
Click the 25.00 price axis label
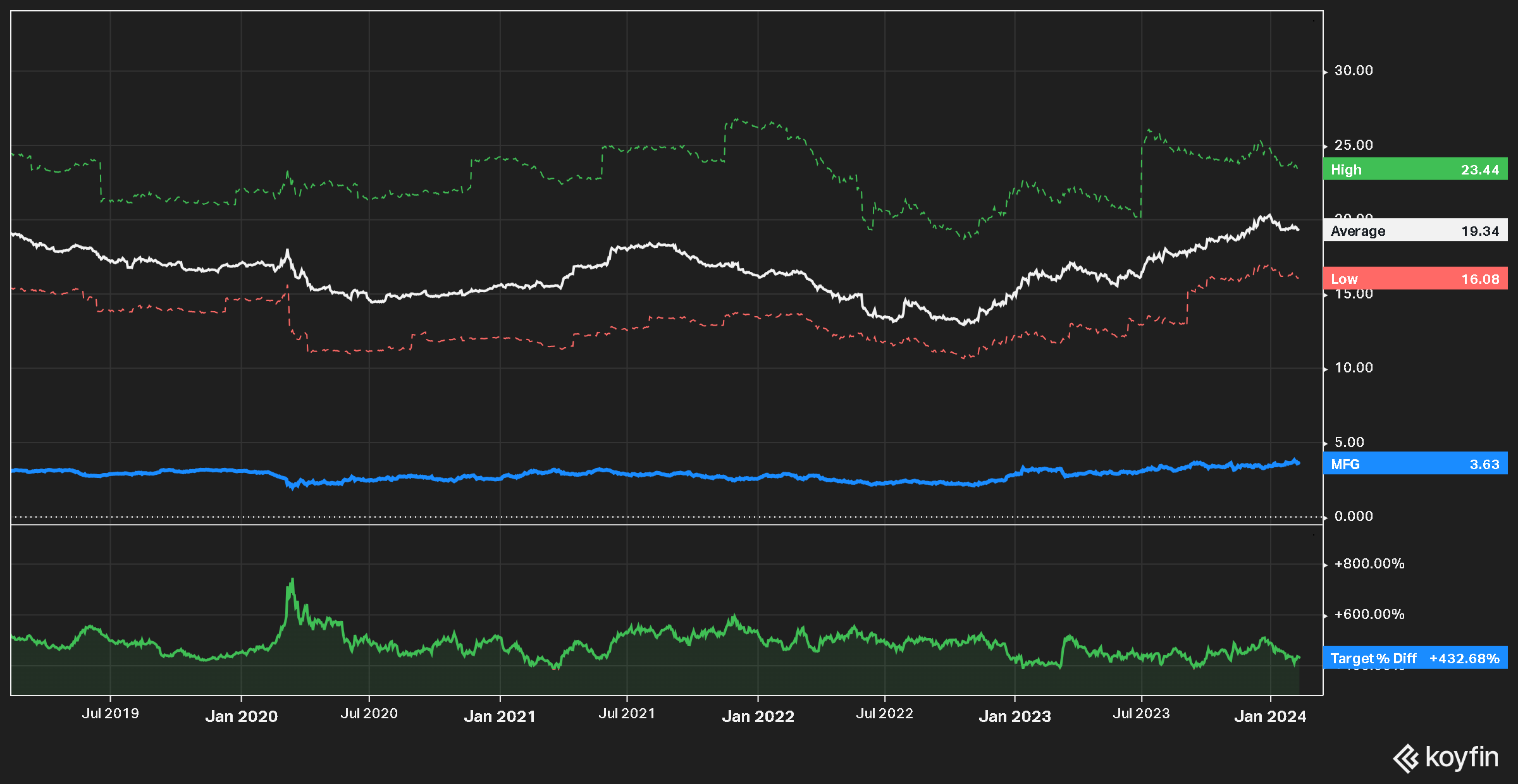(x=1354, y=145)
